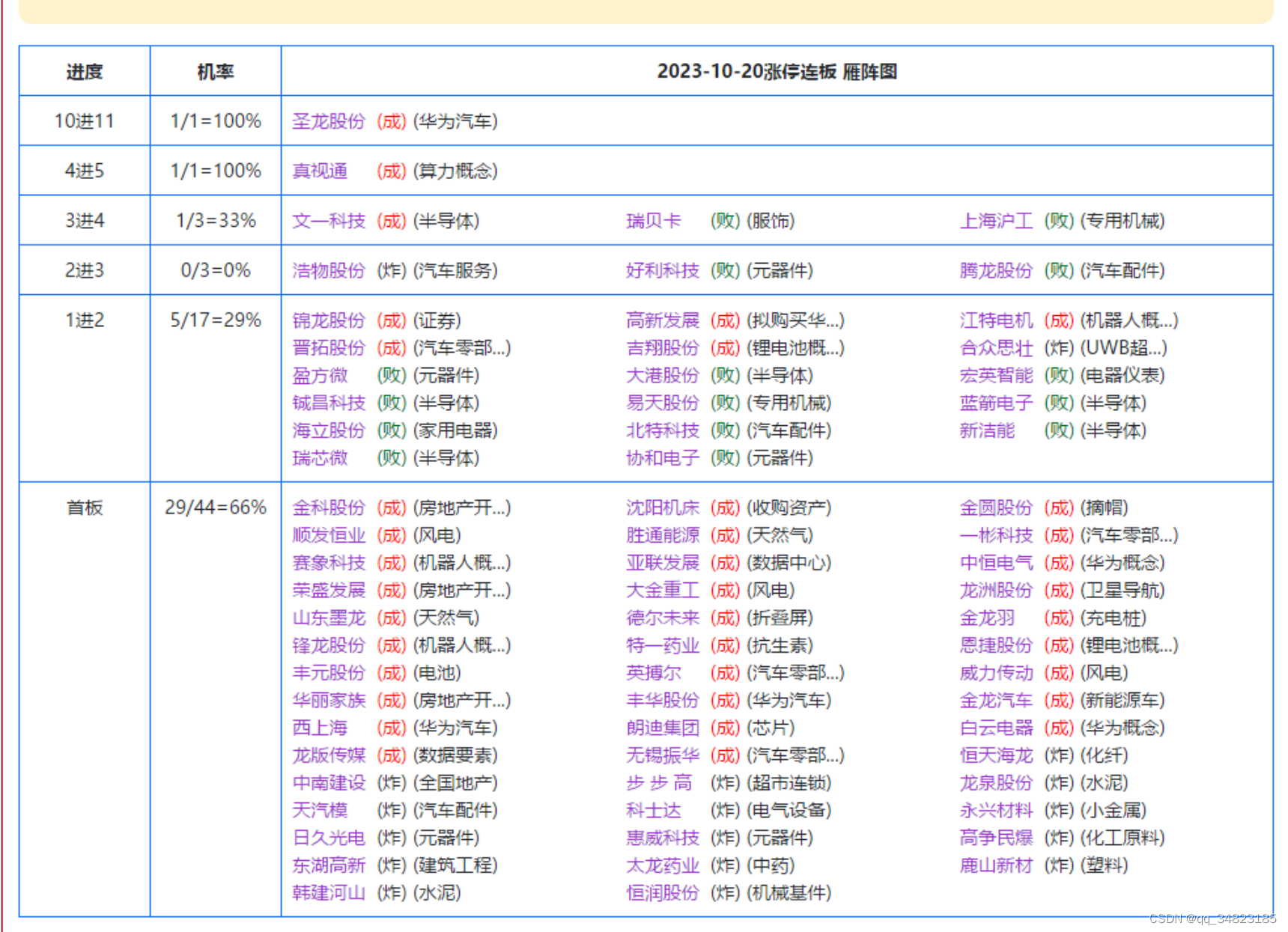The width and height of the screenshot is (1288, 932).
Task: Open the 蓝箭电子 stock link
Action: pos(997,403)
